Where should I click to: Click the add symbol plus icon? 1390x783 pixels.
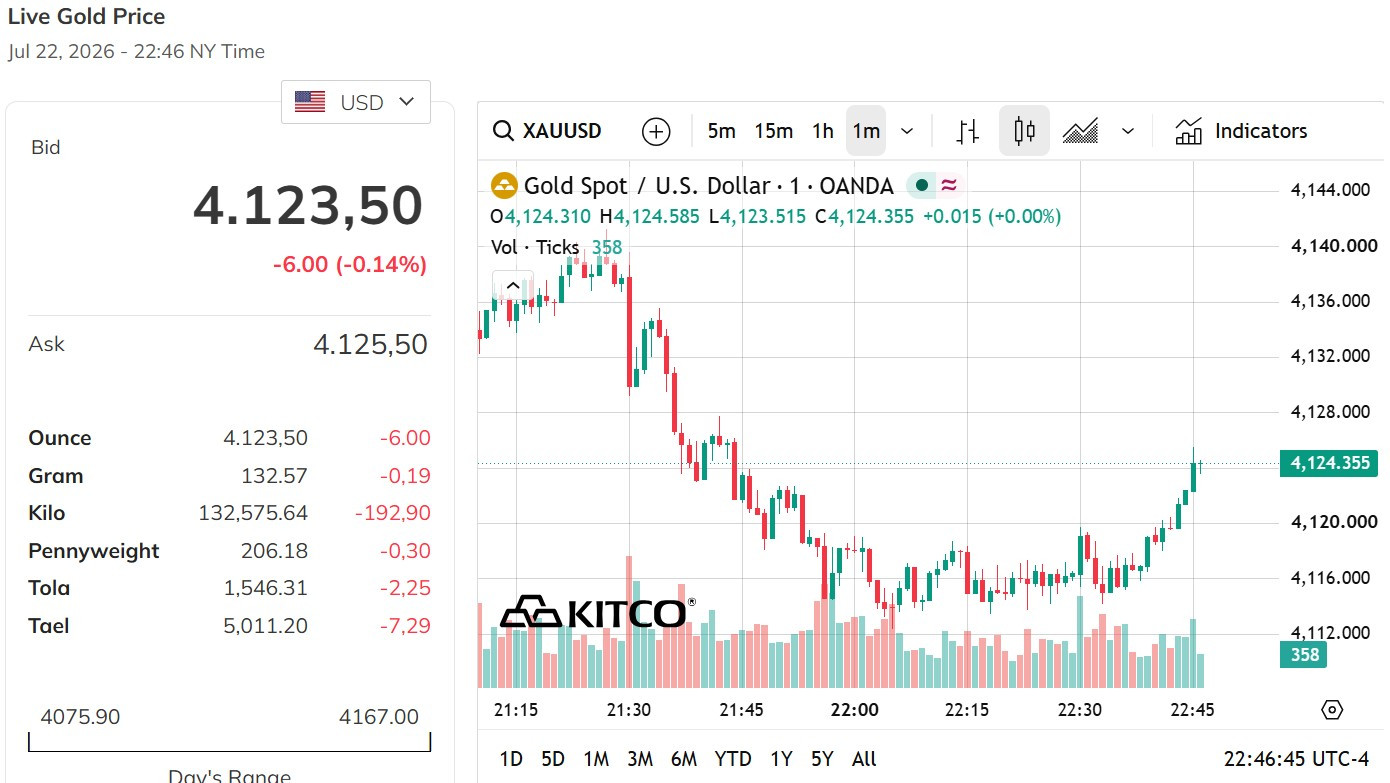656,131
